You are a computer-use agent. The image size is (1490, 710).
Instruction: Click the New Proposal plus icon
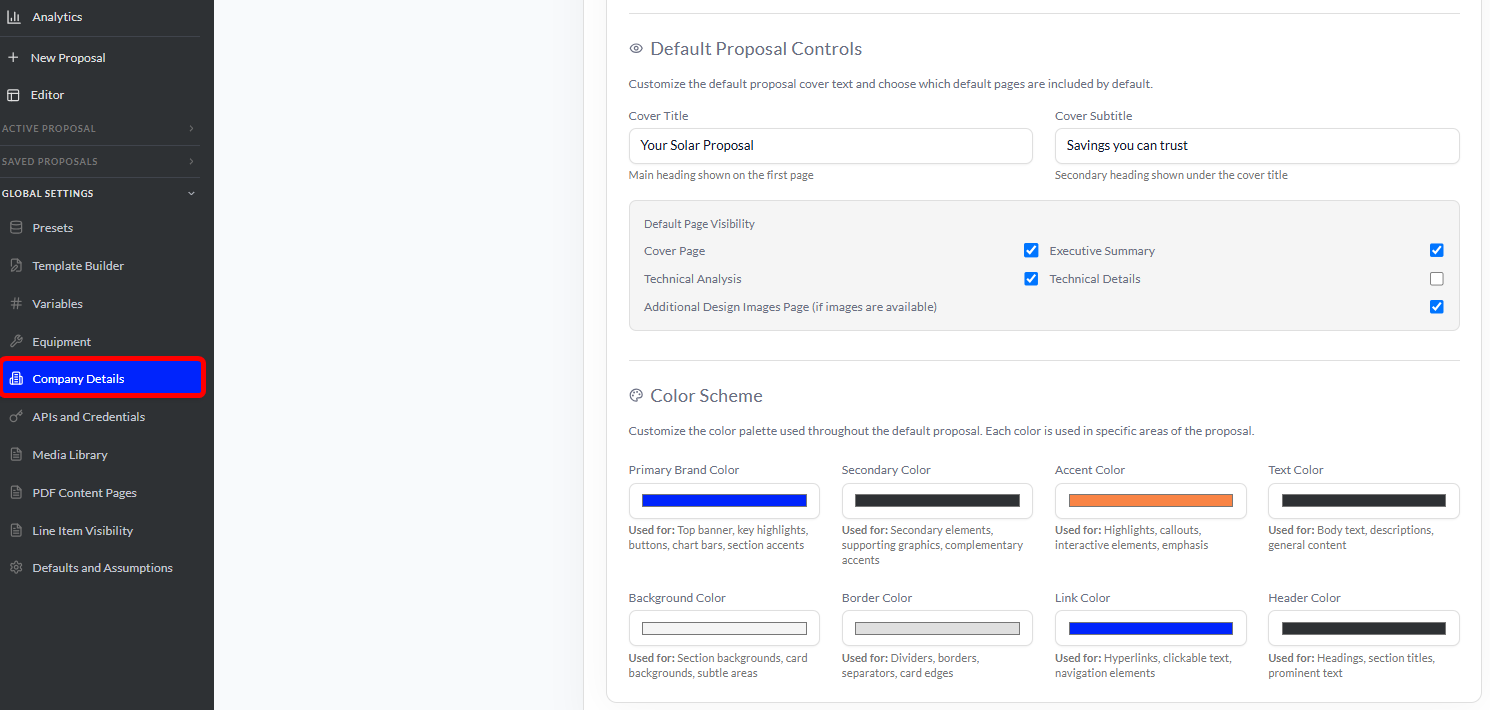click(13, 58)
